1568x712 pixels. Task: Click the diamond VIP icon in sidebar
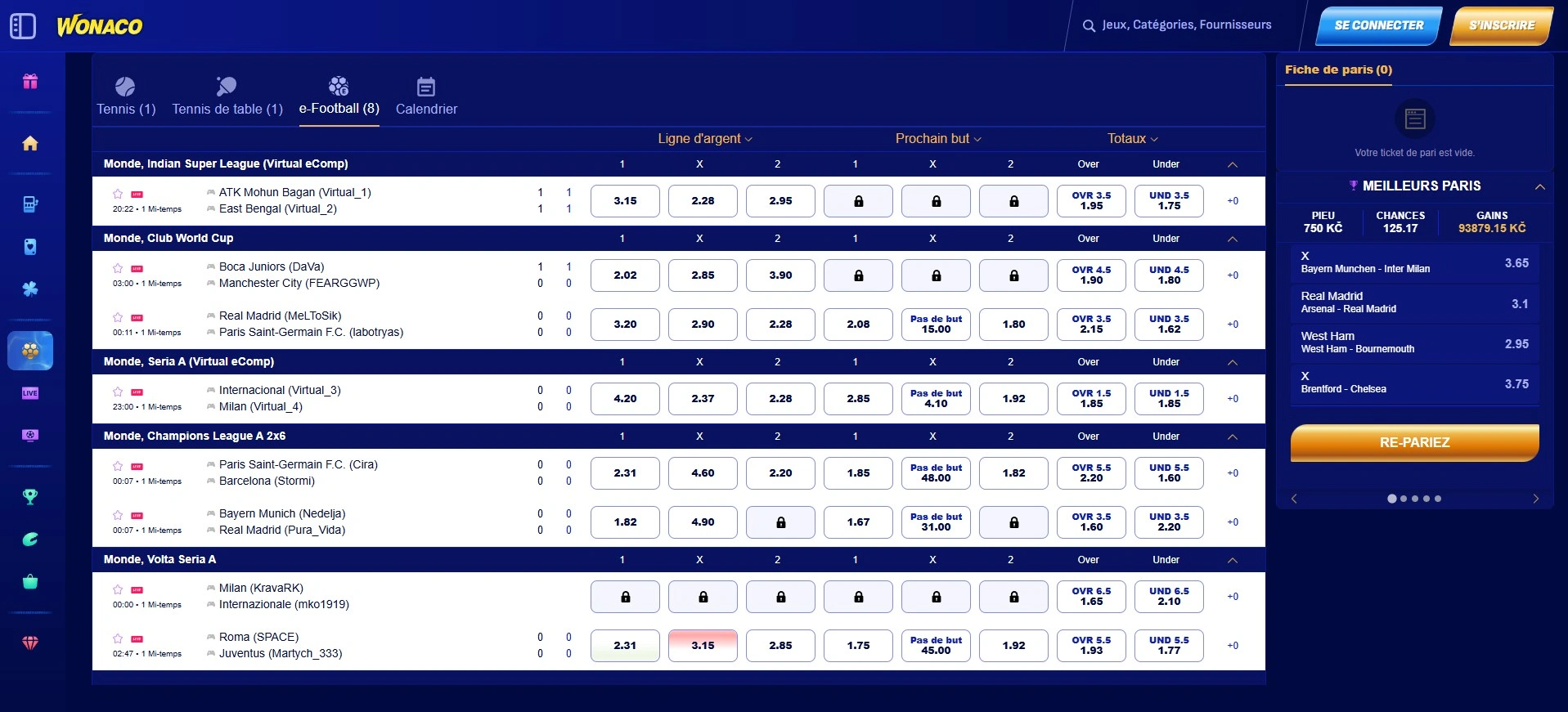click(x=30, y=643)
